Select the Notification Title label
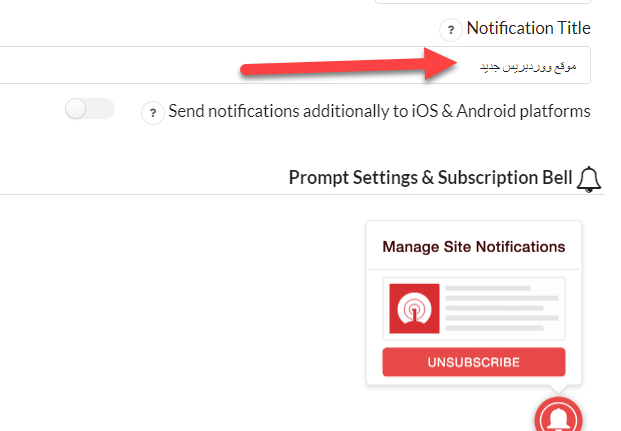This screenshot has width=621, height=431. tap(528, 28)
